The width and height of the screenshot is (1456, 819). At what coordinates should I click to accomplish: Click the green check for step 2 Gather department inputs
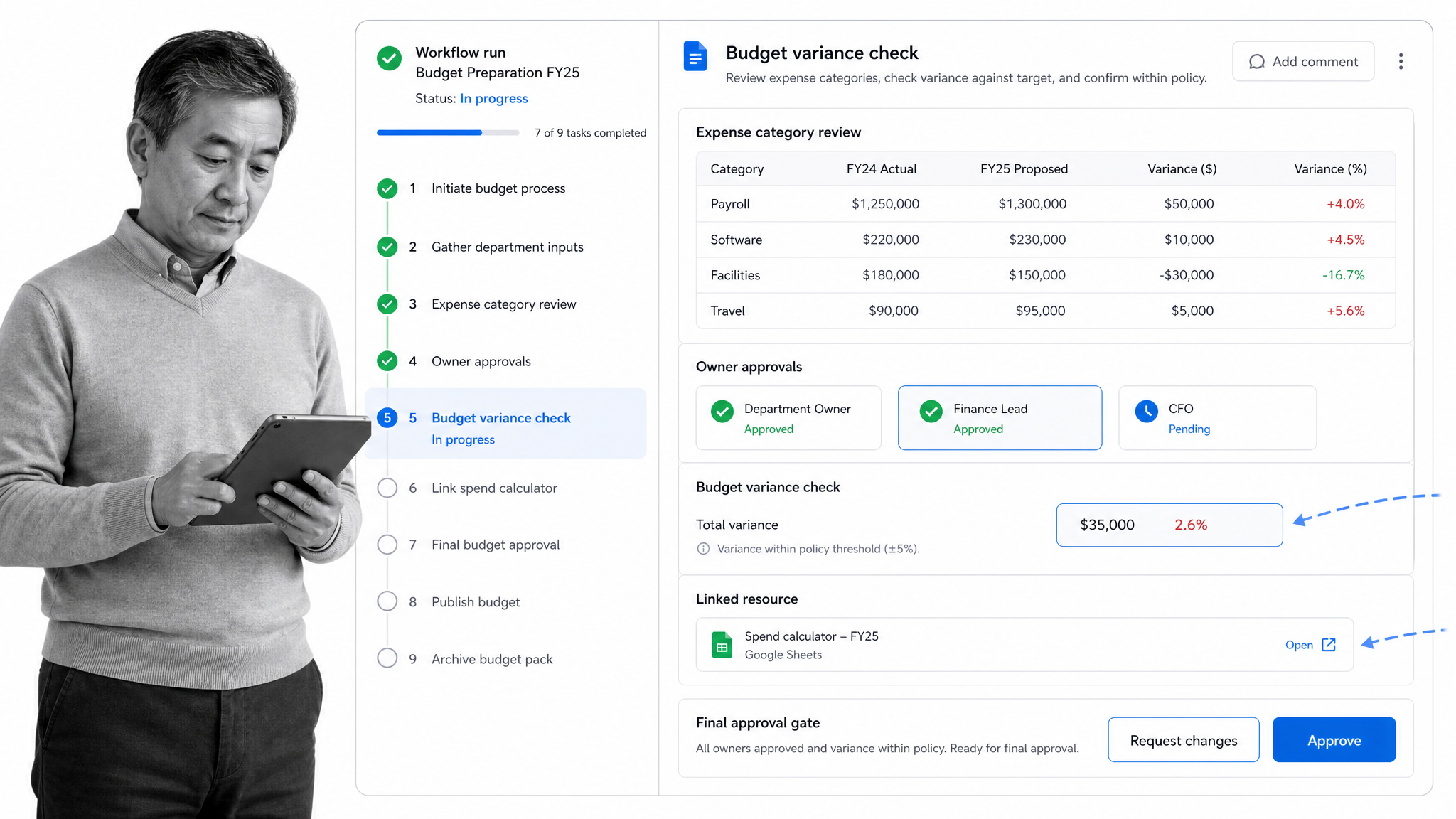pos(387,247)
